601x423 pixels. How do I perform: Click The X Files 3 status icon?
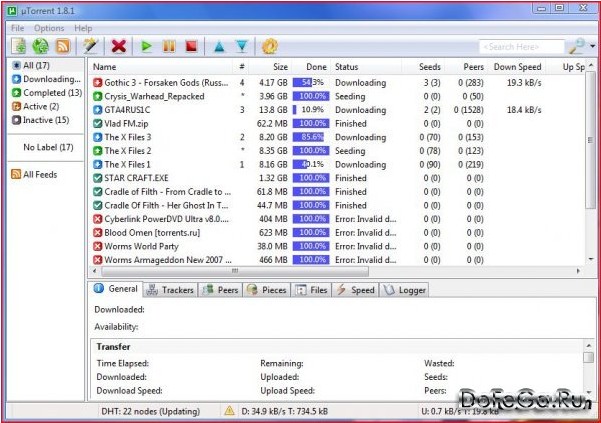pos(98,137)
